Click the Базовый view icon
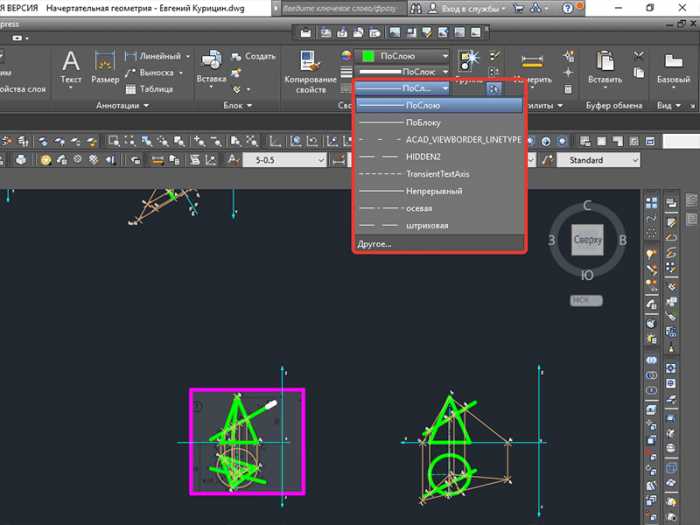The image size is (700, 525). [672, 62]
